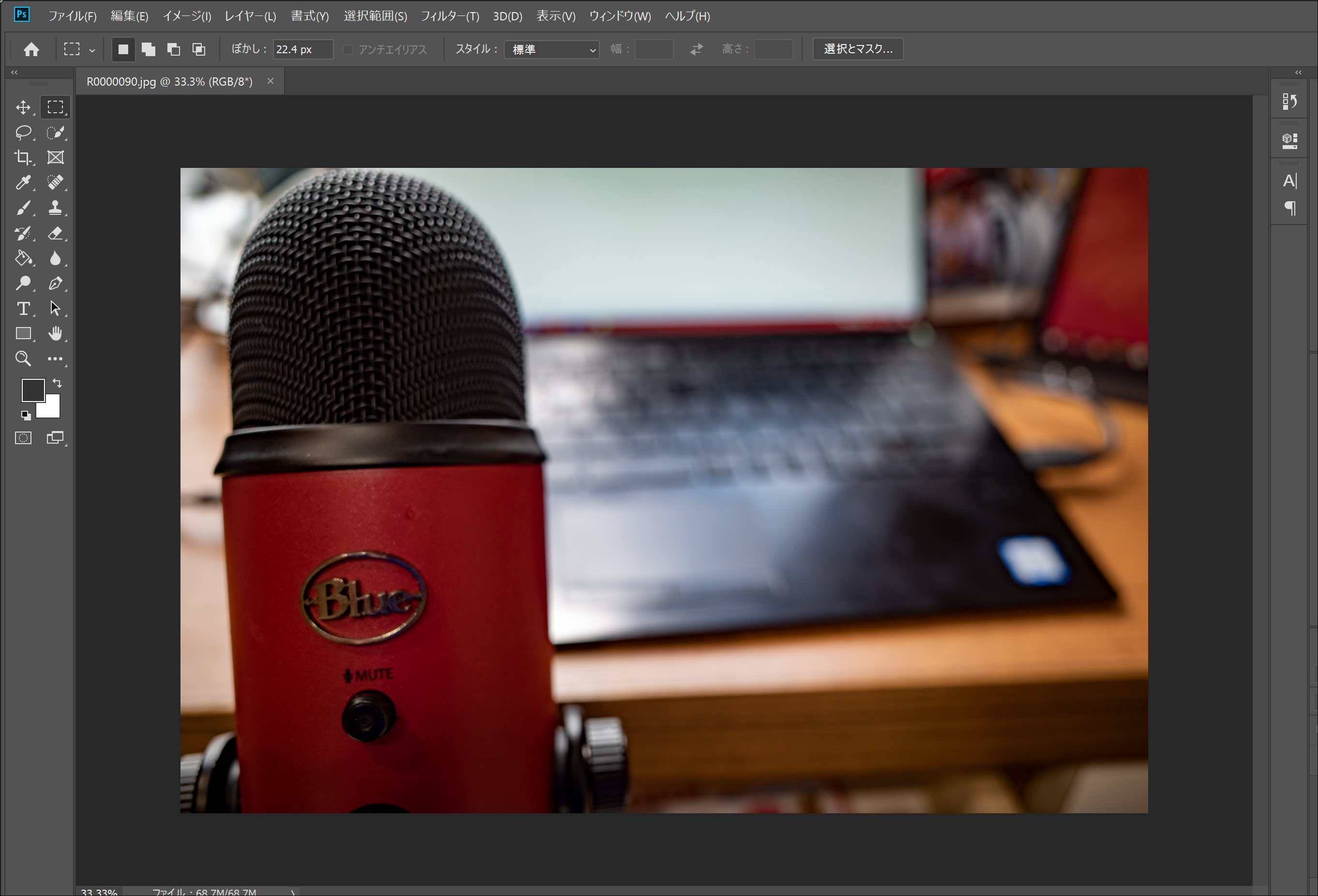Toggle the anti-alias checkbox

tap(348, 50)
